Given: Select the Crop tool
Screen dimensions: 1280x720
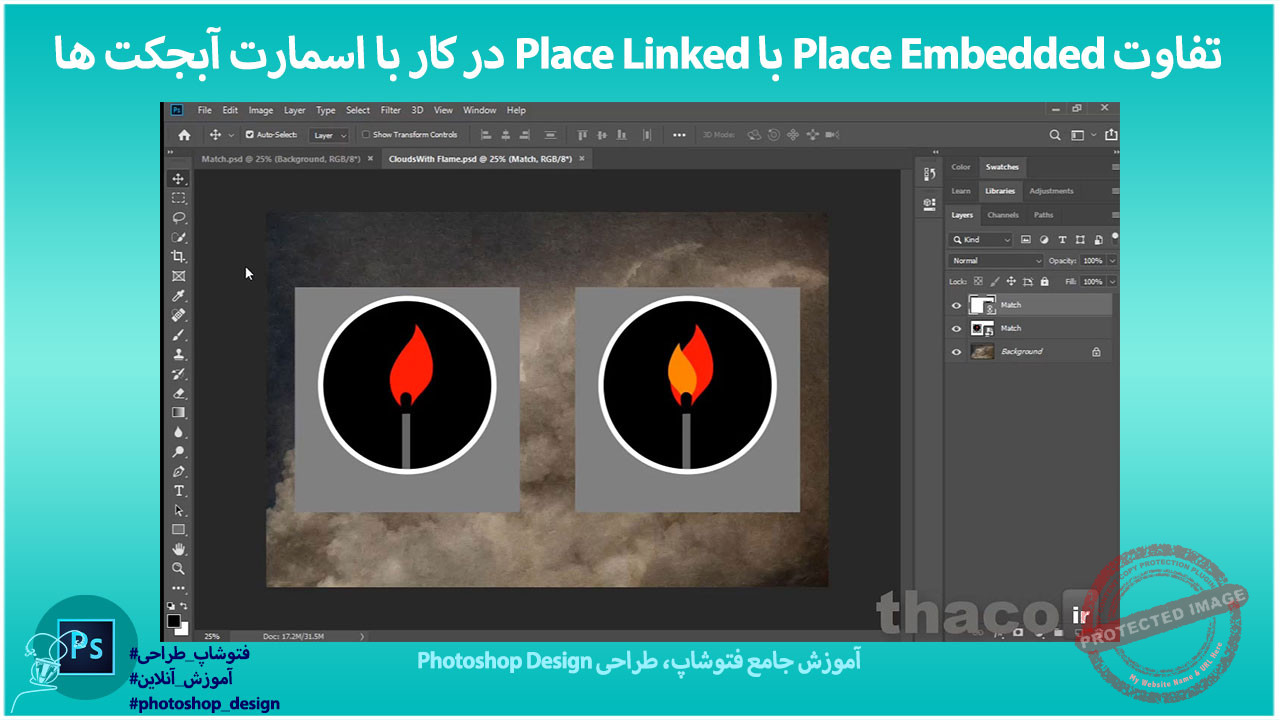Looking at the screenshot, I should pyautogui.click(x=180, y=256).
